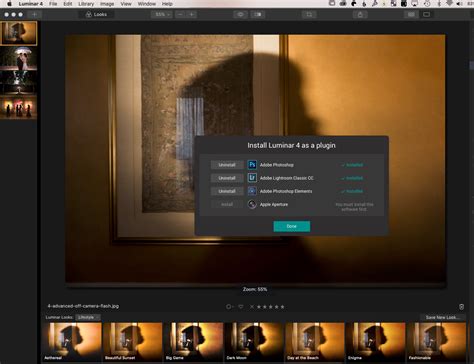Viewport: 474px width, 364px height.
Task: Click the Time Machine clock icon in menu bar
Action: 427,4
